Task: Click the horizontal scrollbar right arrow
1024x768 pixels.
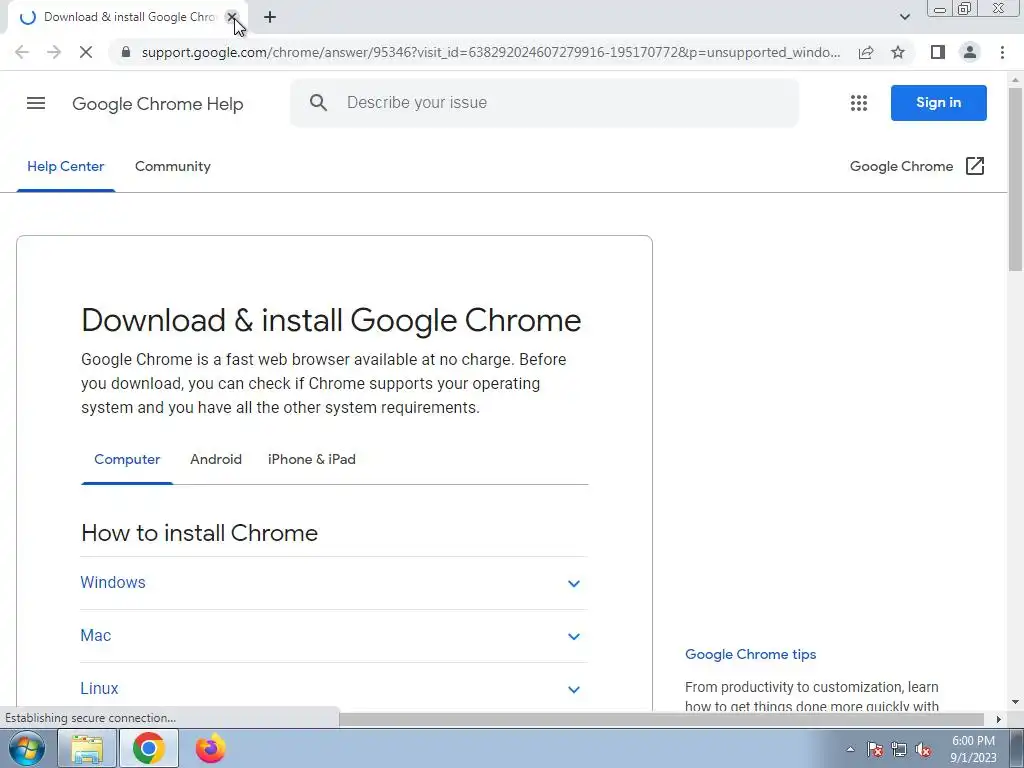Action: coord(999,719)
